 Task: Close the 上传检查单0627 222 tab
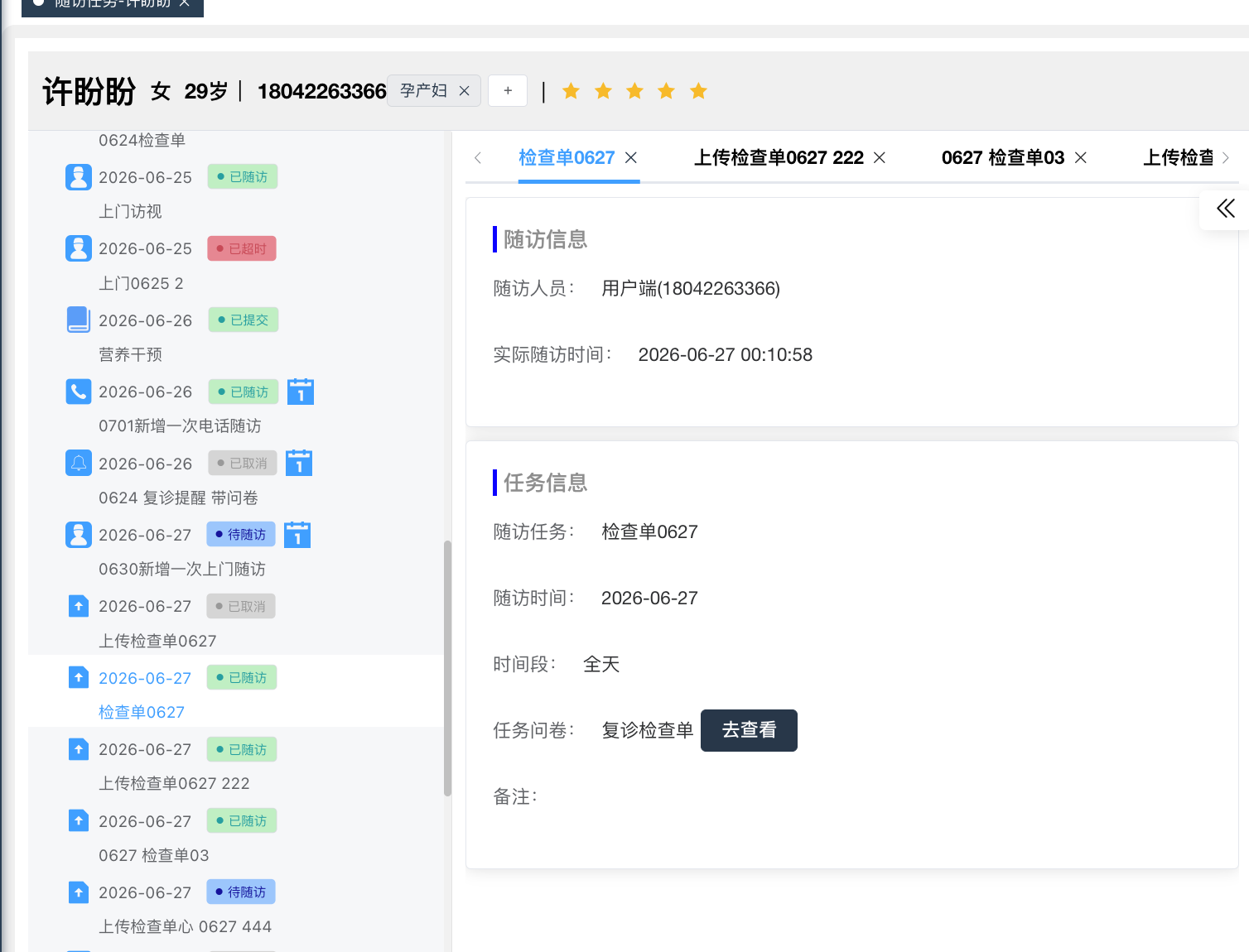(x=880, y=157)
